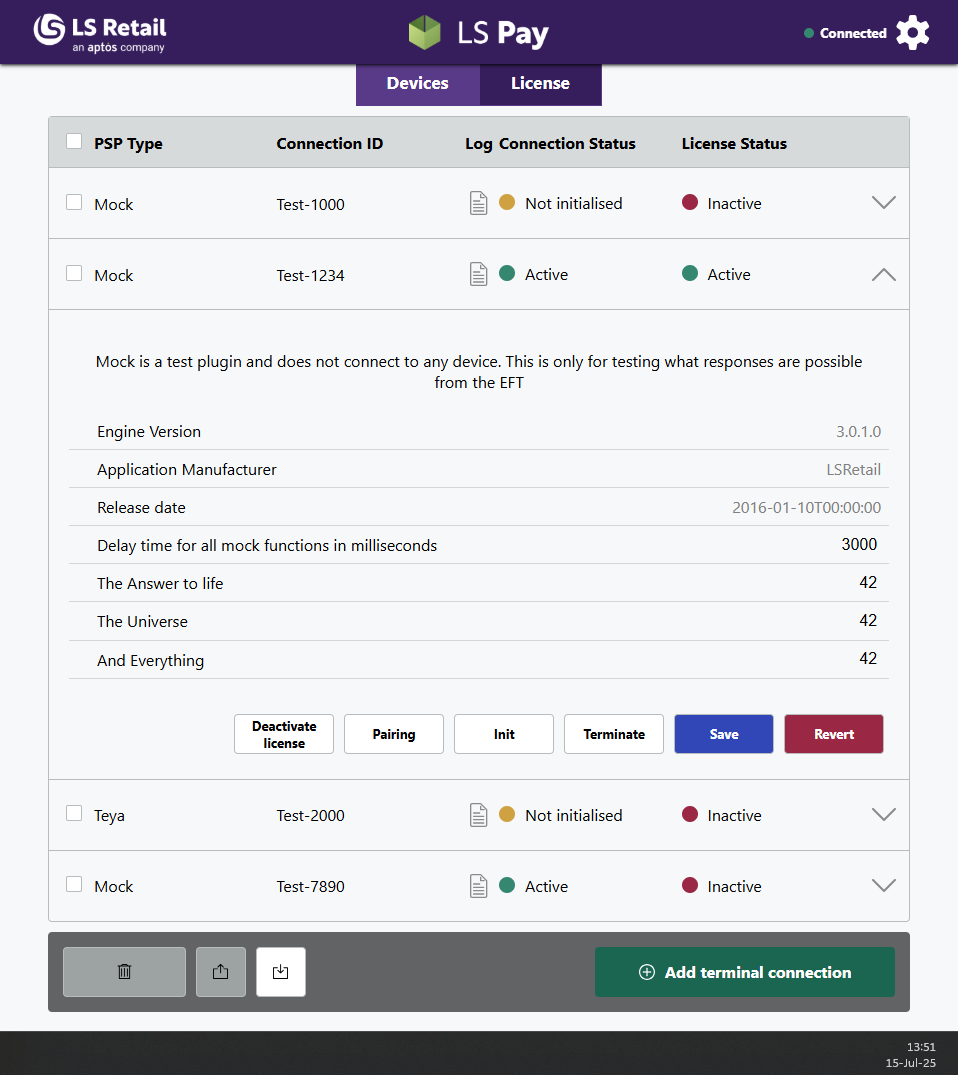The height and width of the screenshot is (1075, 958).
Task: Click the import download icon button
Action: [281, 972]
